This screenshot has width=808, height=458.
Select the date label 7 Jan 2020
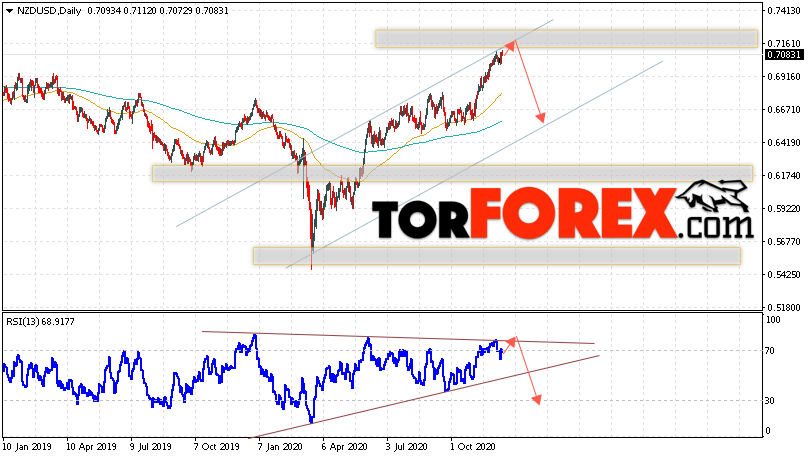coord(280,447)
